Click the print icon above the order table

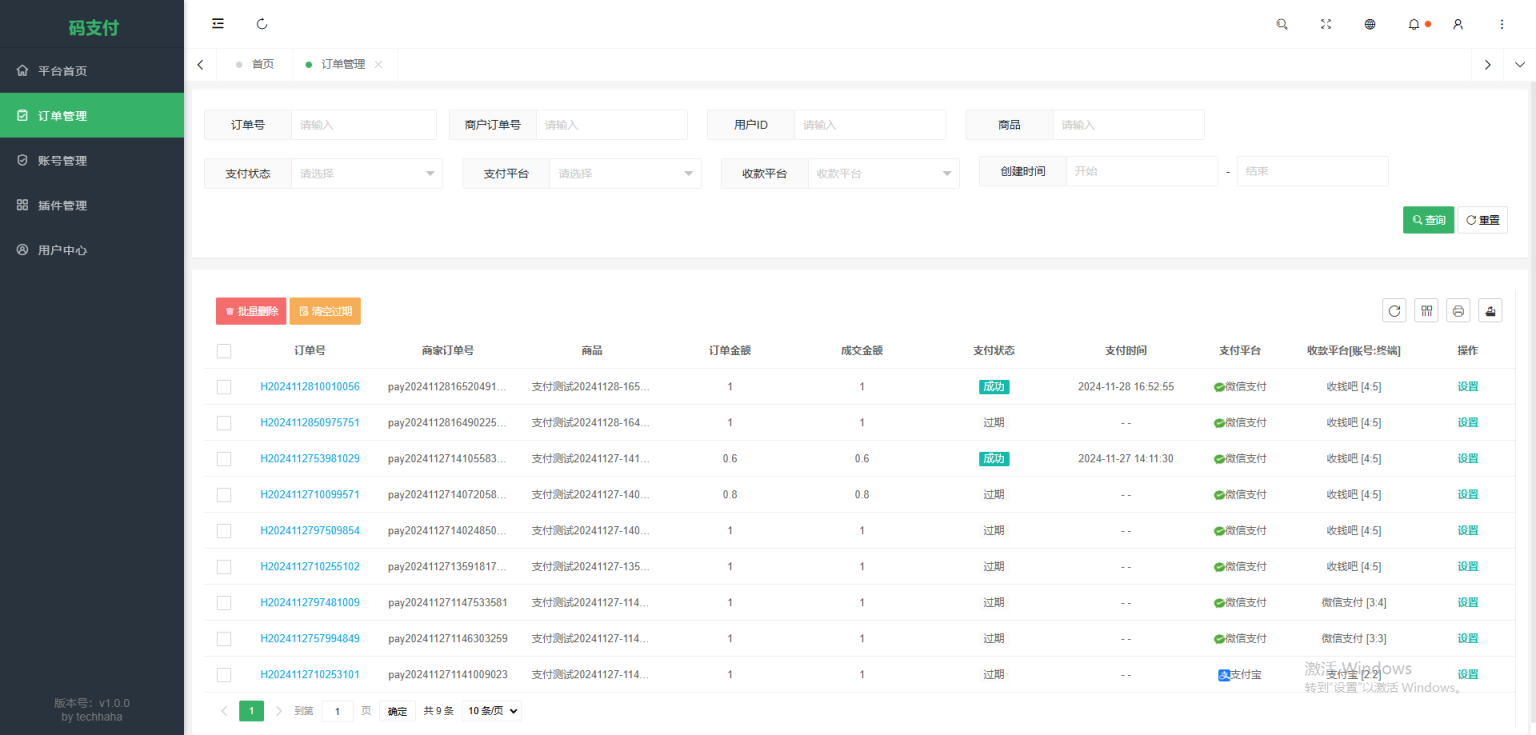pyautogui.click(x=1458, y=310)
